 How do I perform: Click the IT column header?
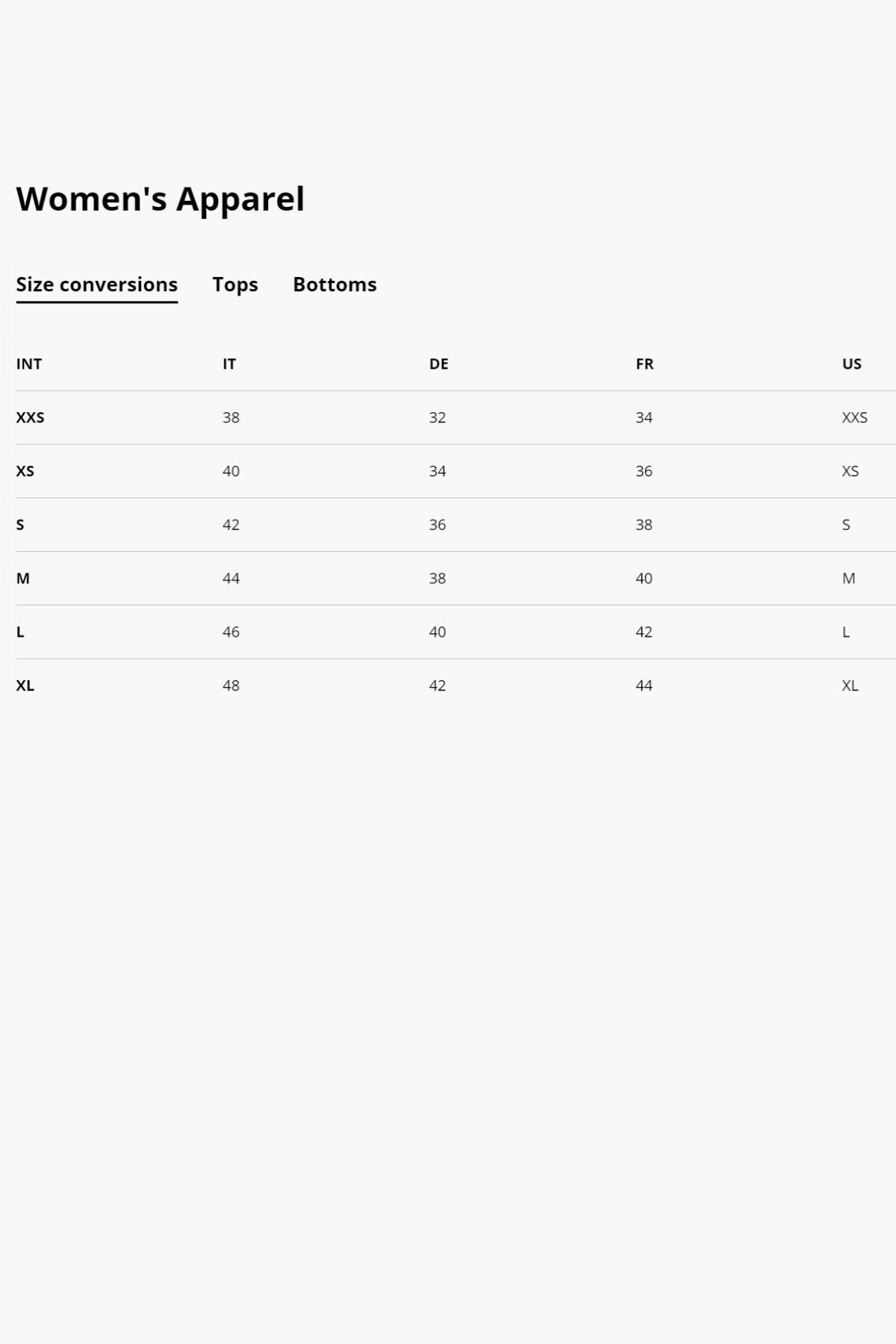pos(229,364)
